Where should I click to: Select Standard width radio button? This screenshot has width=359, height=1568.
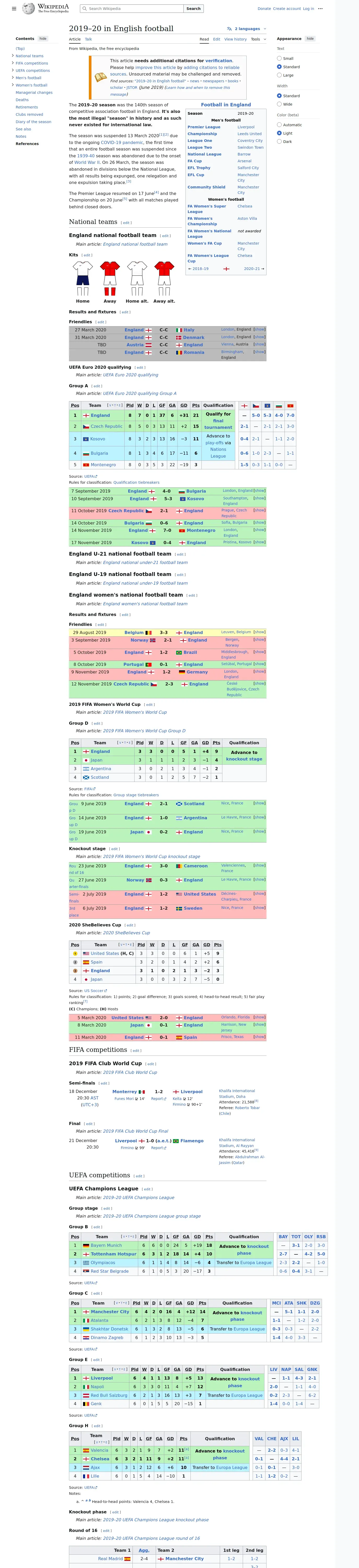[279, 96]
